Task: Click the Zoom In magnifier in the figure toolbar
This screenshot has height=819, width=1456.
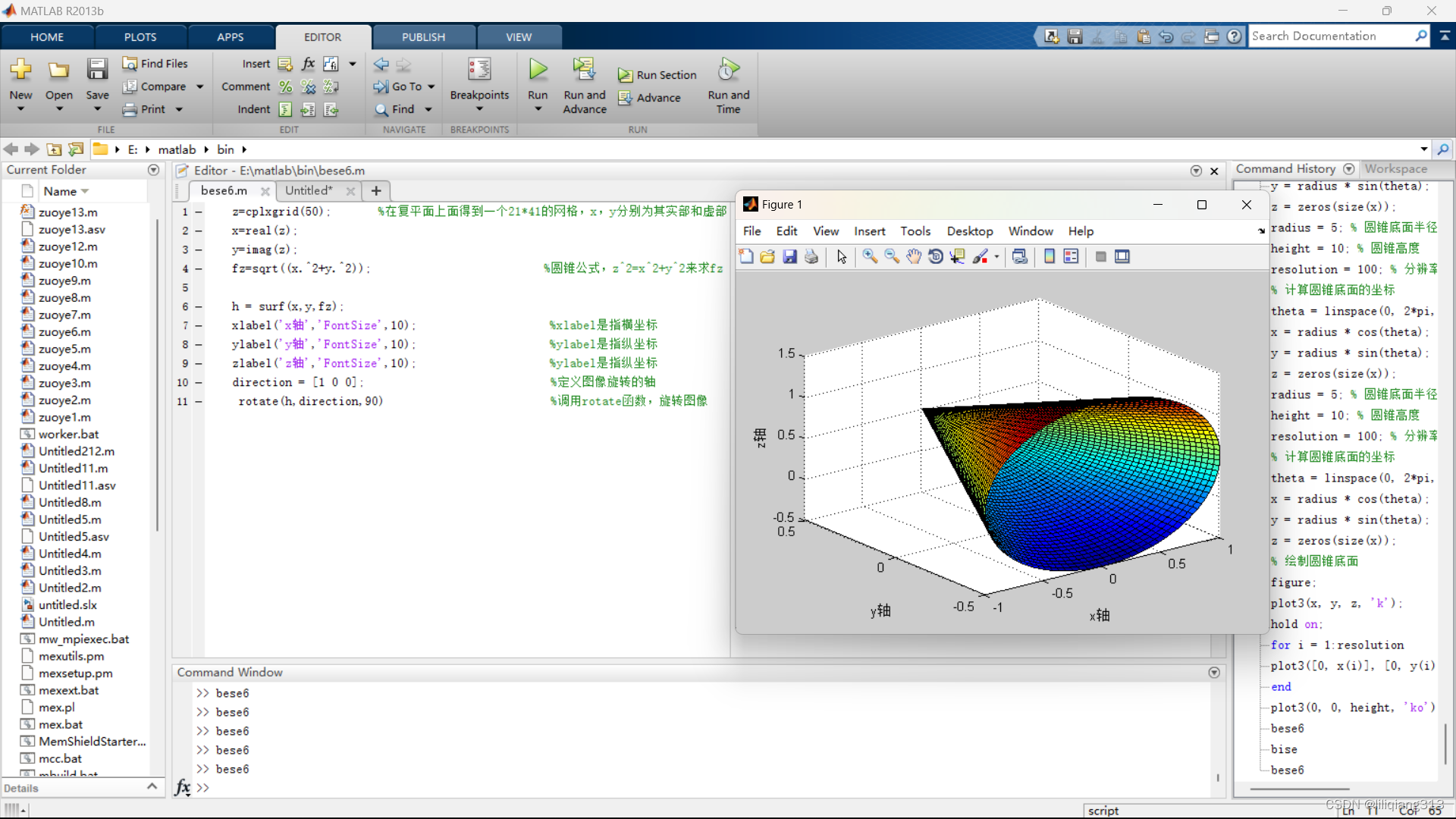Action: click(x=870, y=257)
